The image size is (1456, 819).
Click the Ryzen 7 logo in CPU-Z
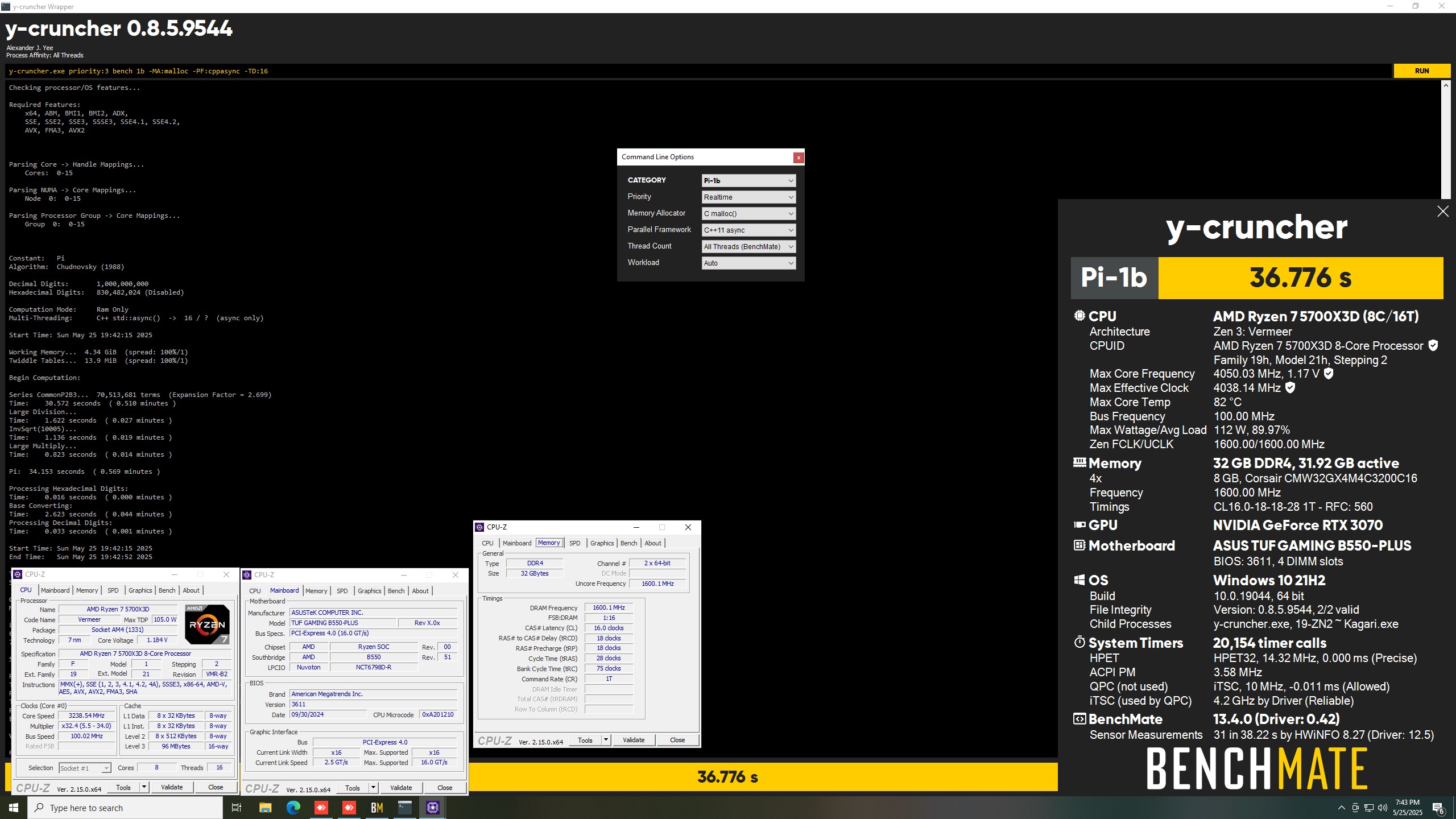point(207,624)
